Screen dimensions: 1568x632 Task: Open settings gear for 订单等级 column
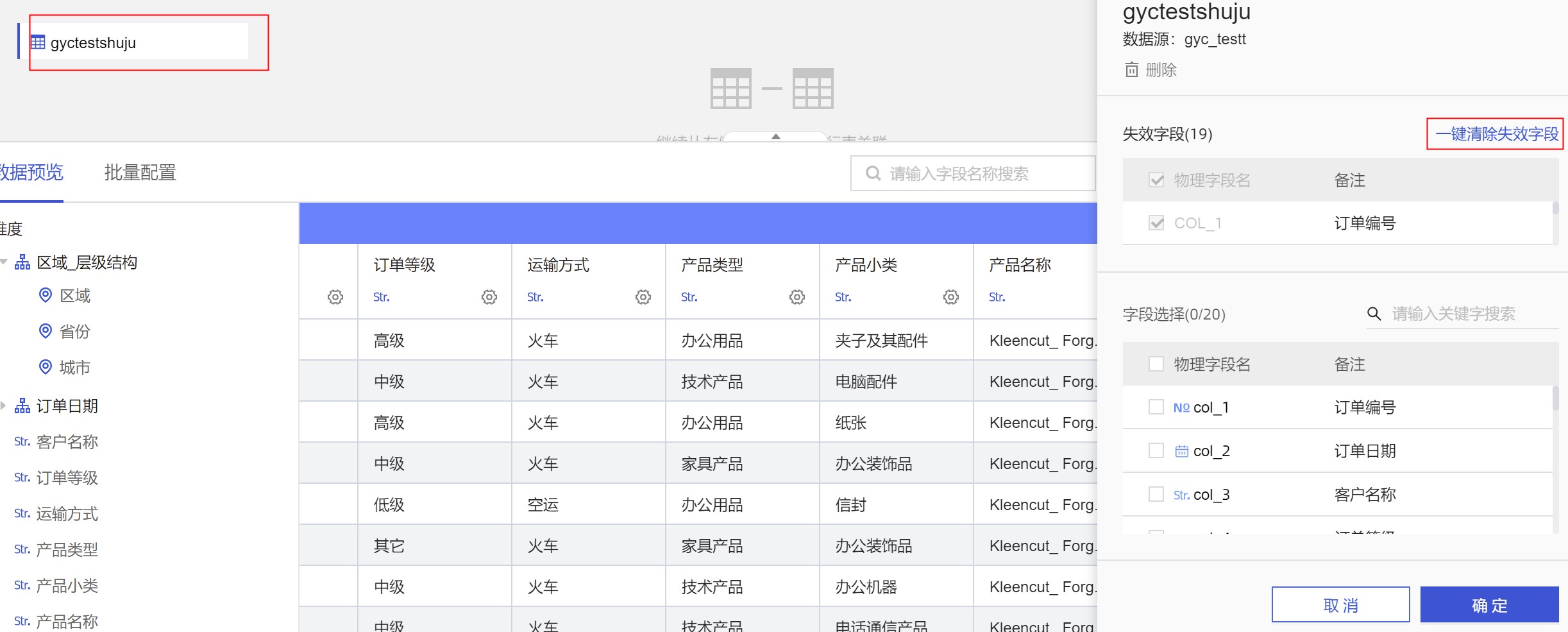click(489, 297)
